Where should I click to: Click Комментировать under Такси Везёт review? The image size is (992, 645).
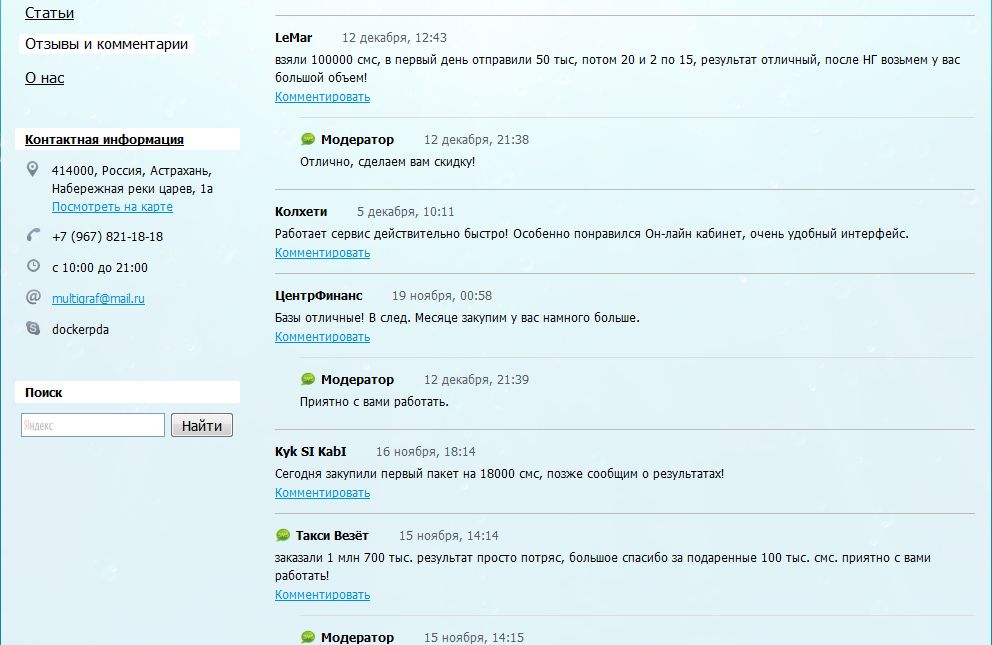[x=322, y=595]
